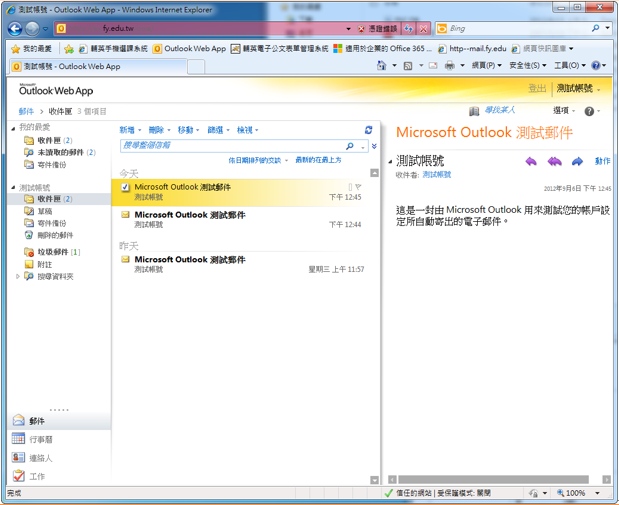Viewport: 619px width, 505px height.
Task: Open the 100% zoom level control in status bar
Action: (x=578, y=493)
